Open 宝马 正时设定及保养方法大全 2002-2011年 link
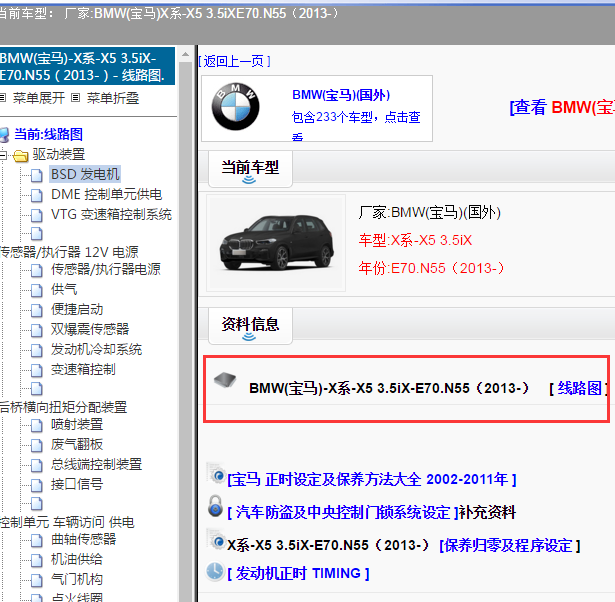 click(372, 479)
